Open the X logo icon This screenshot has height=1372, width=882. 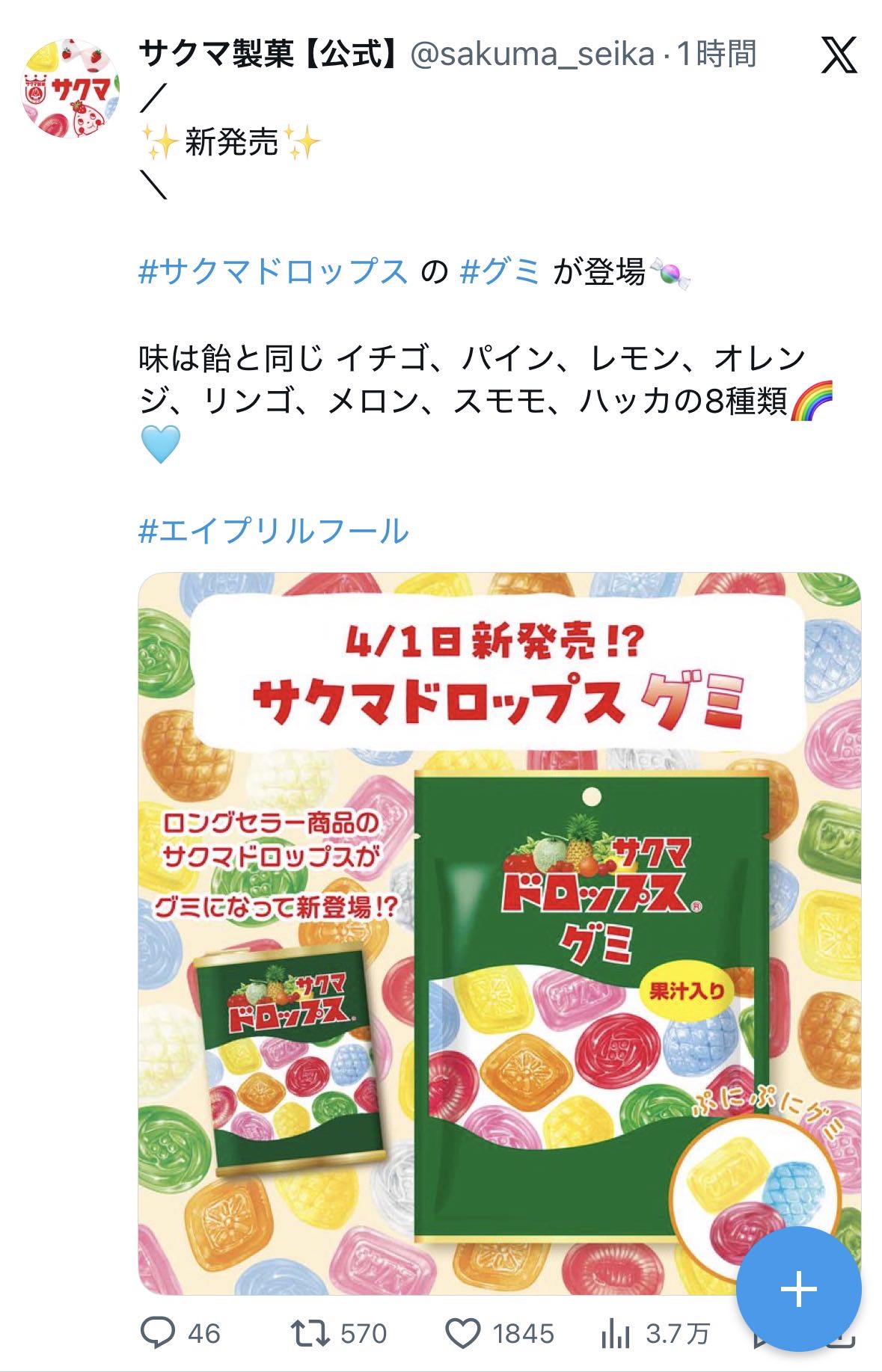click(839, 55)
